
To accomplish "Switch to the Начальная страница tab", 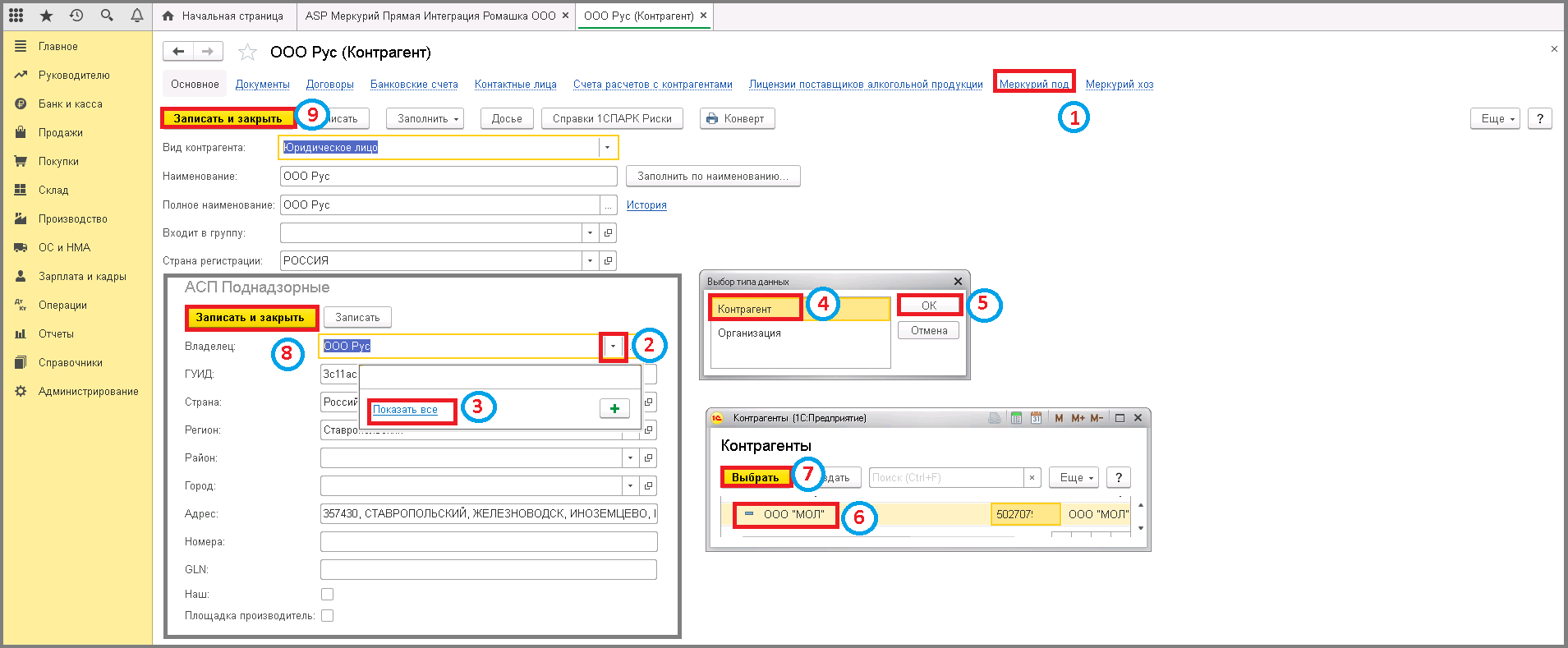I will 224,16.
